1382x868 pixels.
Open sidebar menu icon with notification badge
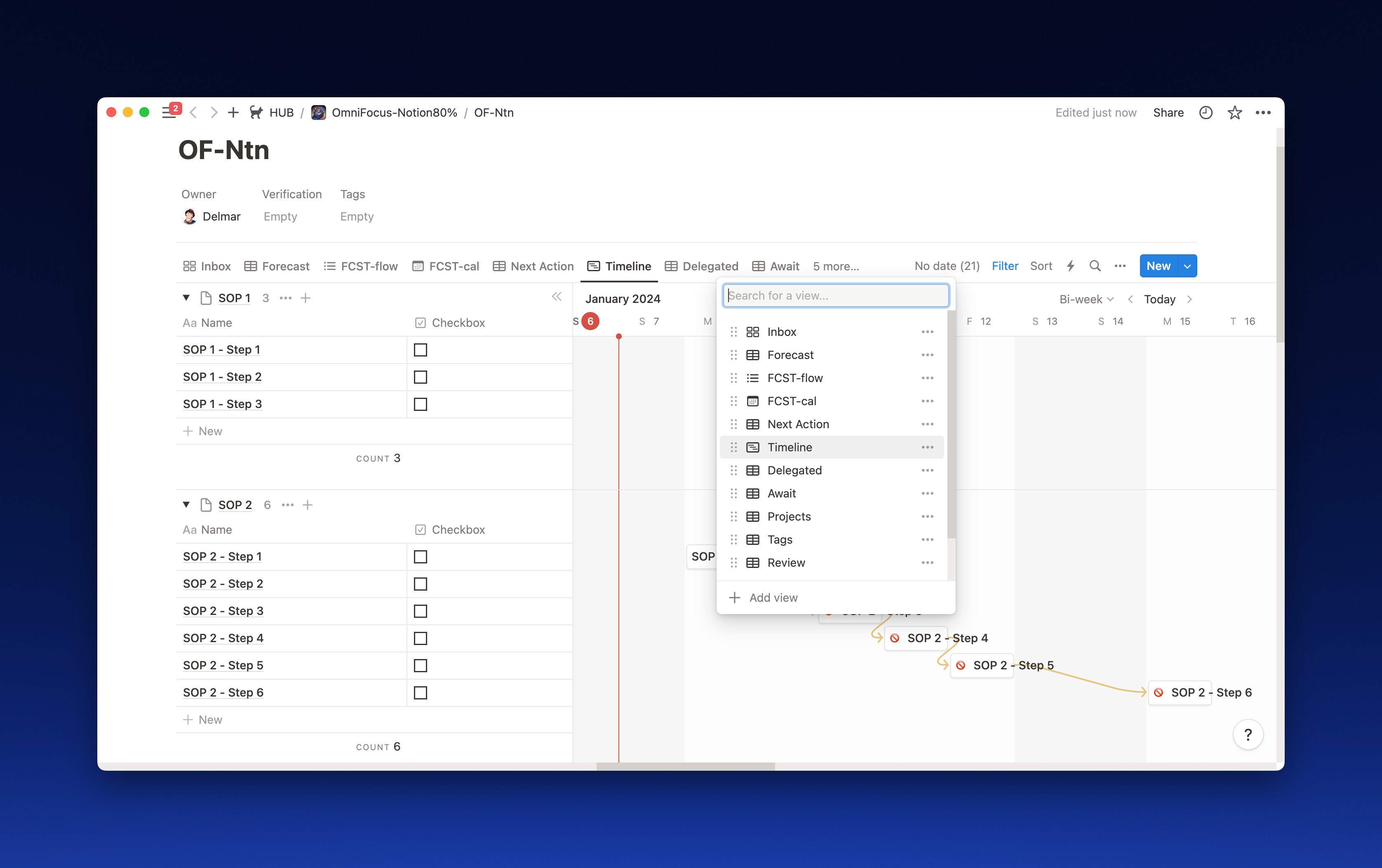(x=169, y=113)
